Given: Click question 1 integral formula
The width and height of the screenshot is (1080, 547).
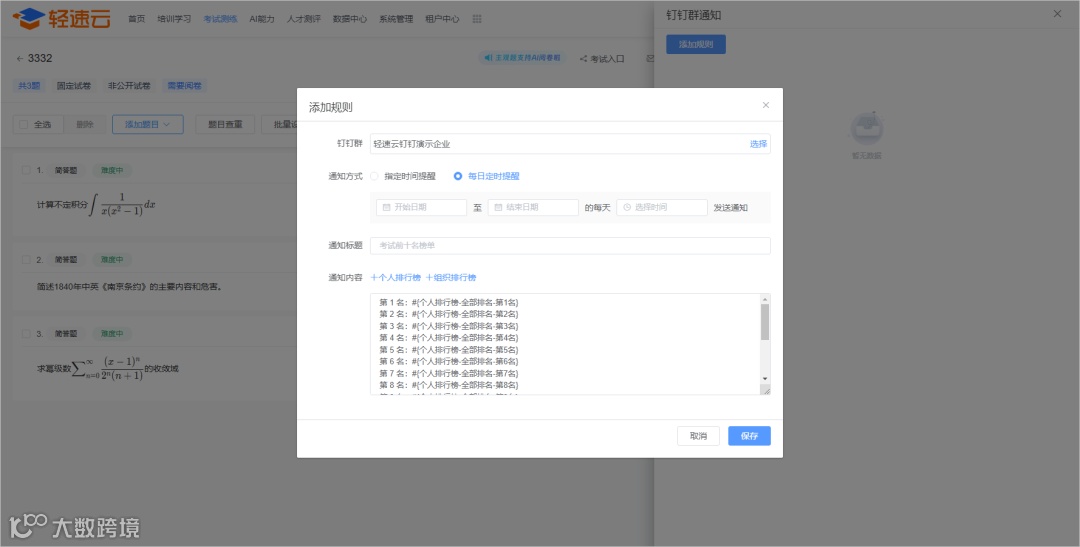Looking at the screenshot, I should pos(123,205).
